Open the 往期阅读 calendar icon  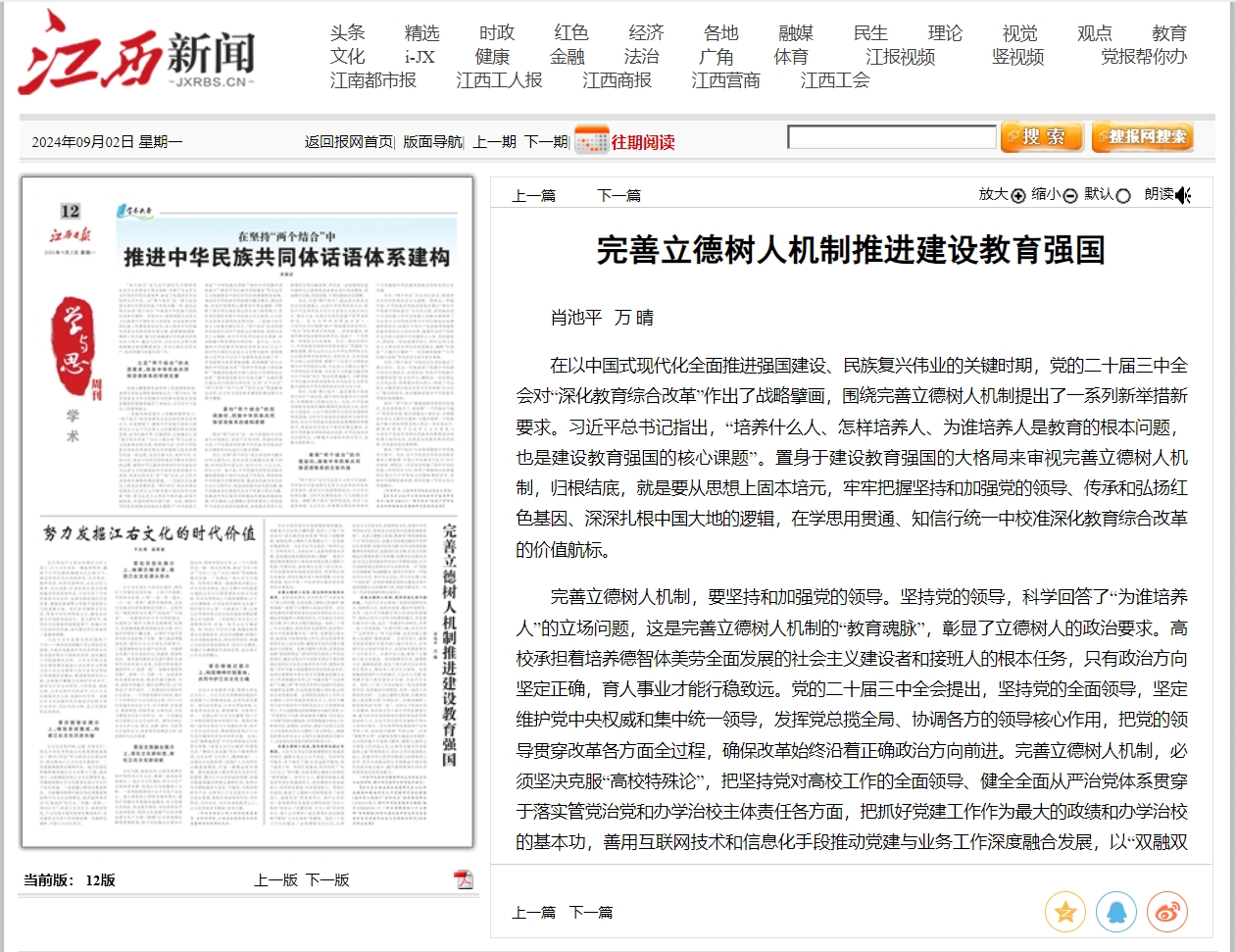click(x=591, y=140)
